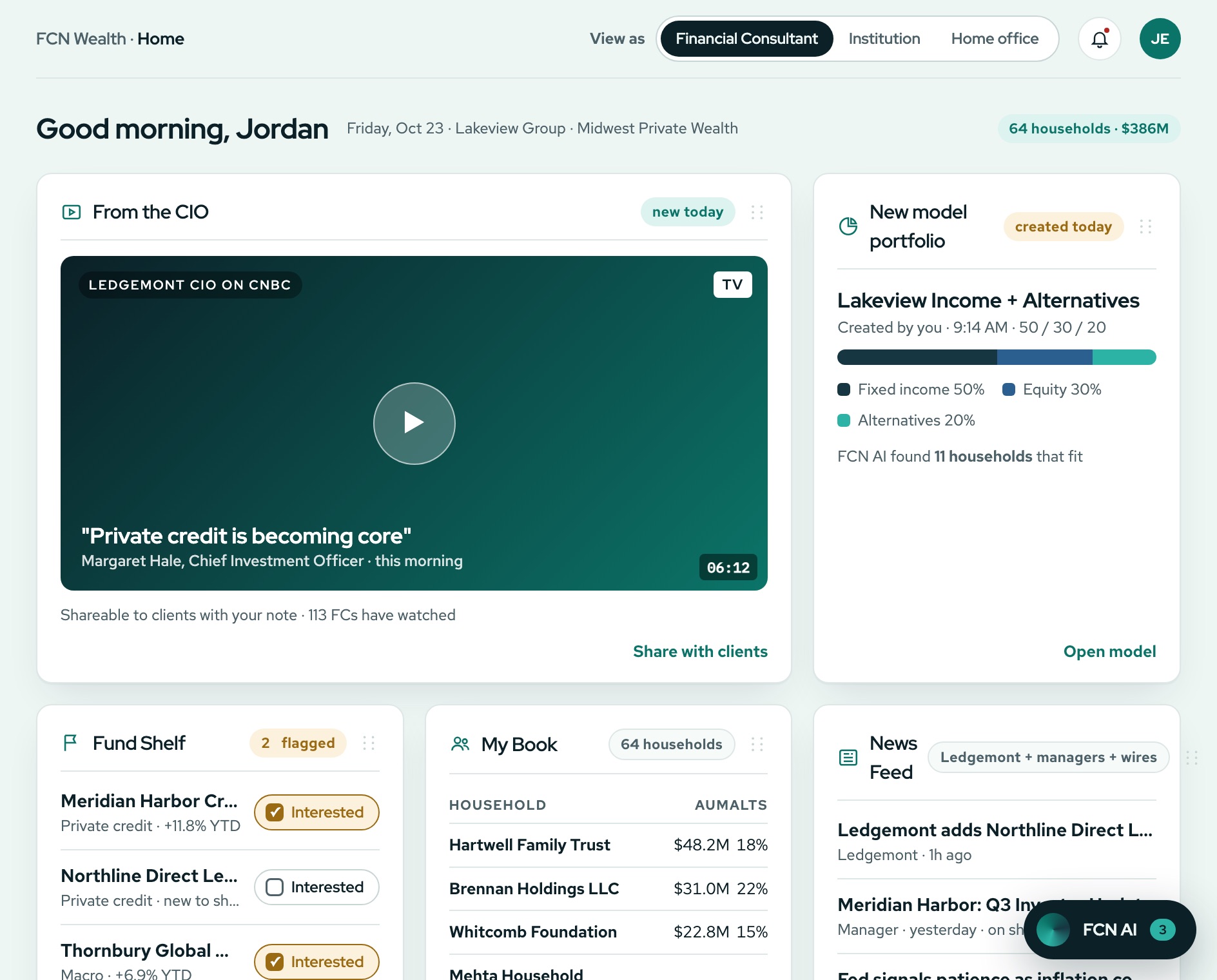Click Open model link
Image resolution: width=1217 pixels, height=980 pixels.
[x=1109, y=651]
